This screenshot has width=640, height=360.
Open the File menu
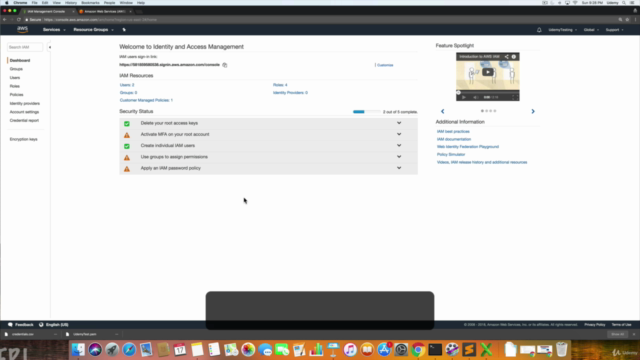[34, 3]
